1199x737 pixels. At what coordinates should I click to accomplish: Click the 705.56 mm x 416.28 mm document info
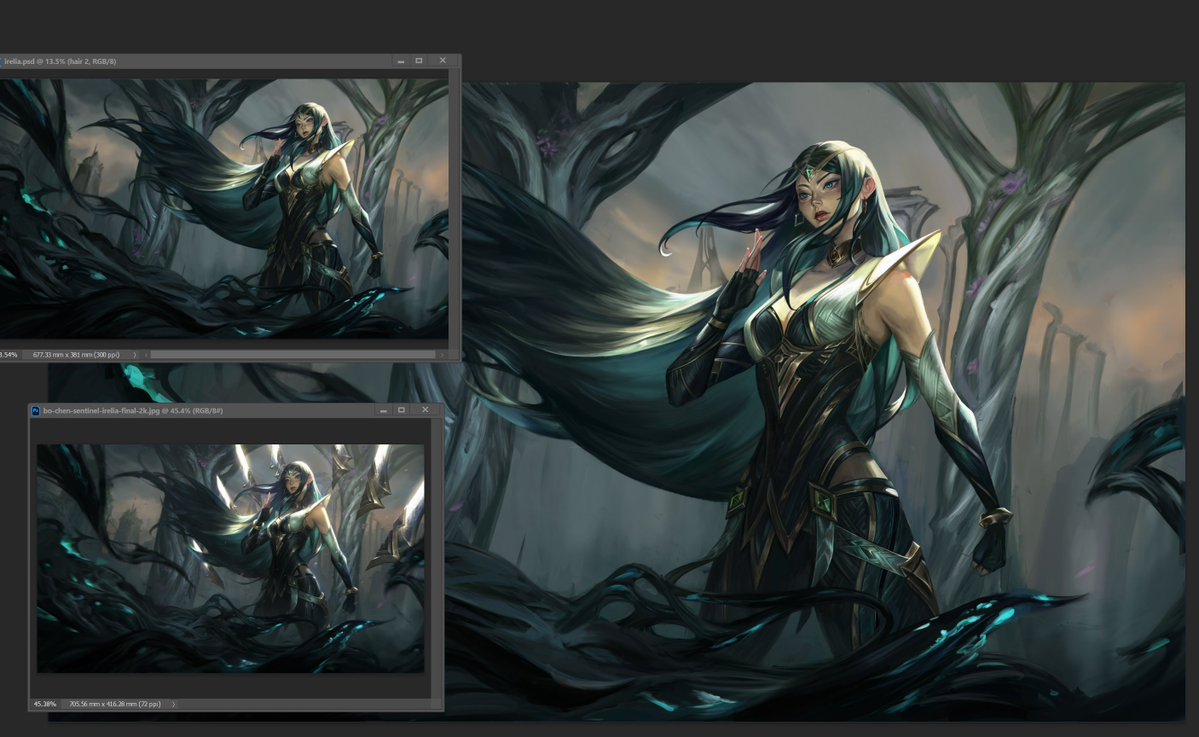click(115, 704)
